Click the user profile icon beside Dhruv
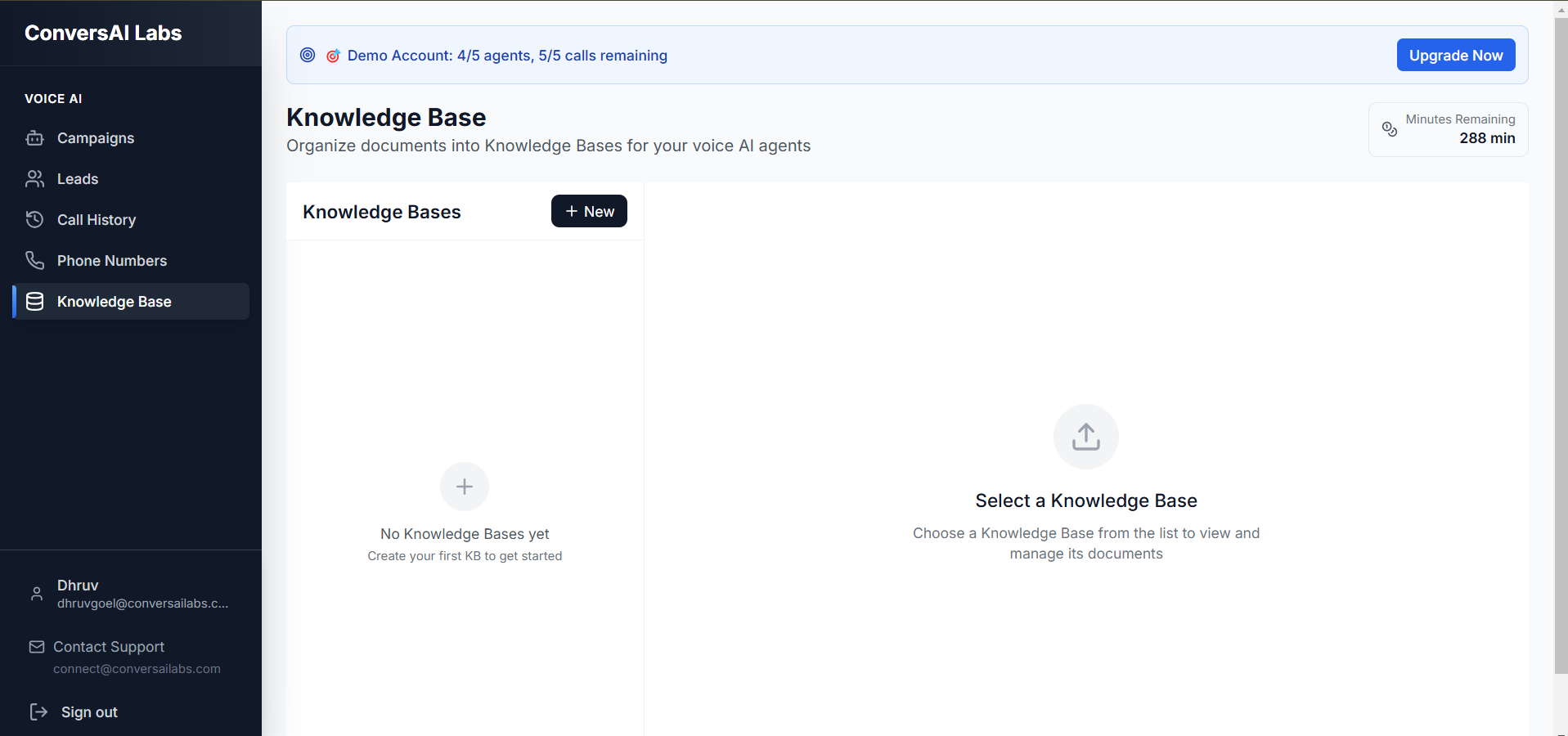 [x=37, y=594]
